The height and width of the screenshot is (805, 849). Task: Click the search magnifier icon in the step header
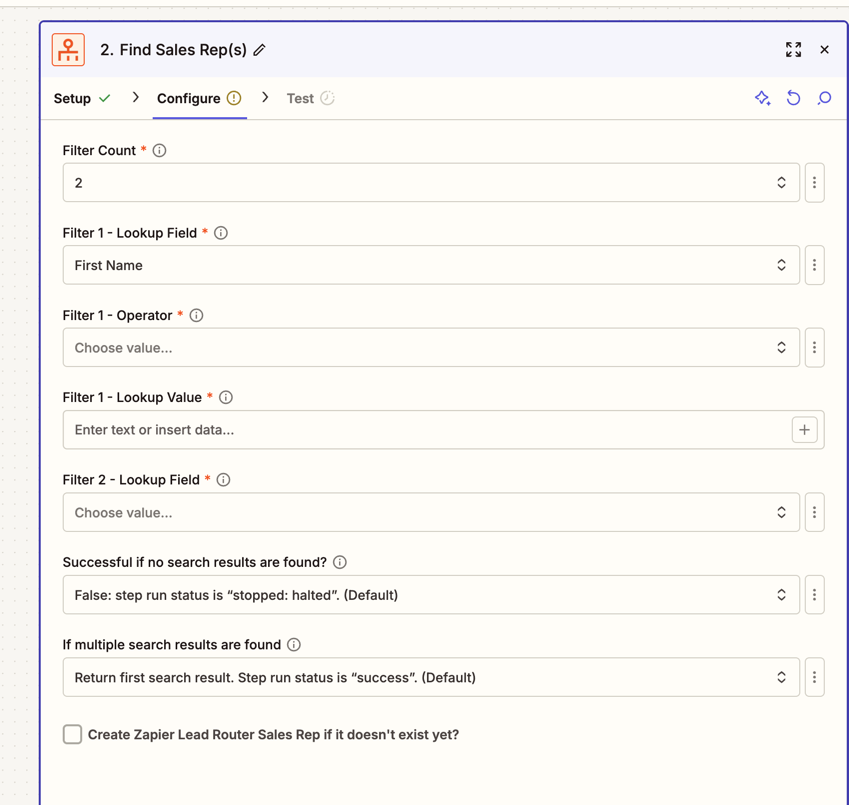click(824, 98)
